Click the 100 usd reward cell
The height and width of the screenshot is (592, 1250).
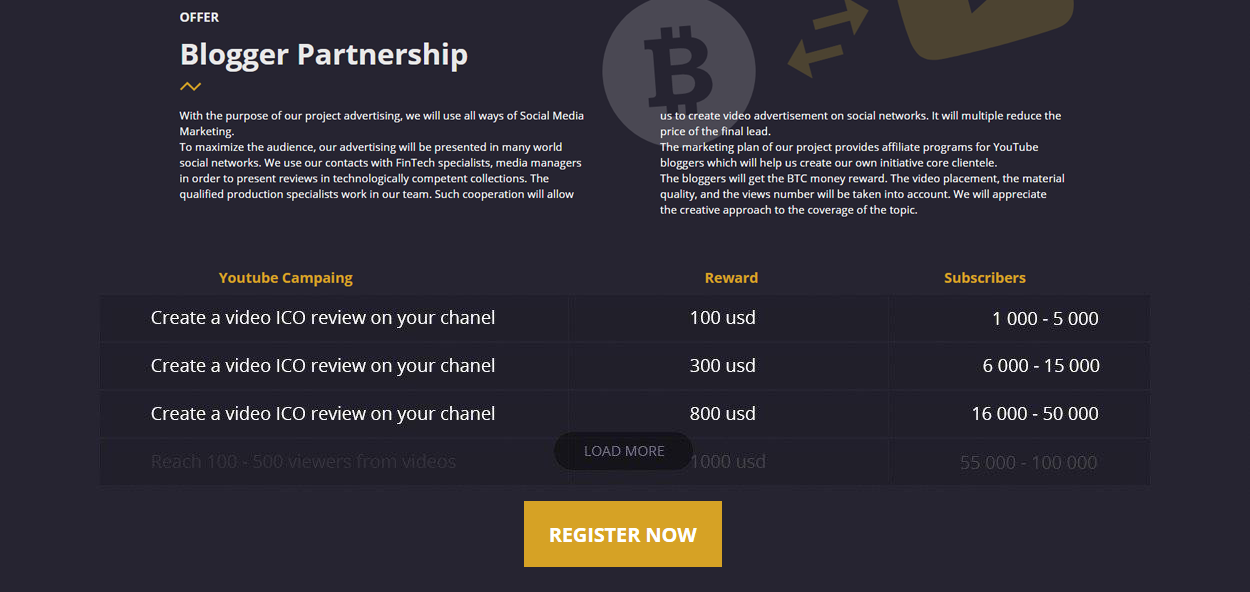click(723, 318)
